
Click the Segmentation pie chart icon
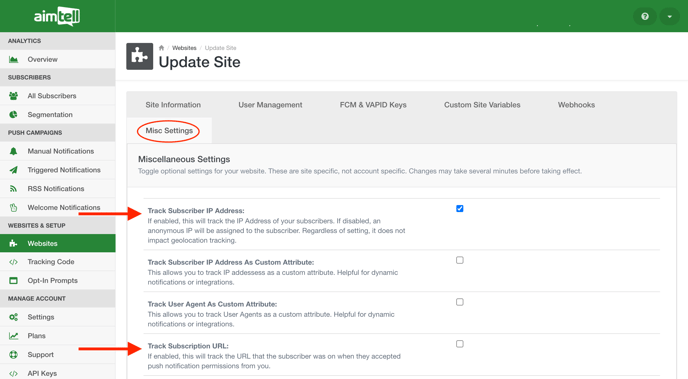[x=14, y=114]
